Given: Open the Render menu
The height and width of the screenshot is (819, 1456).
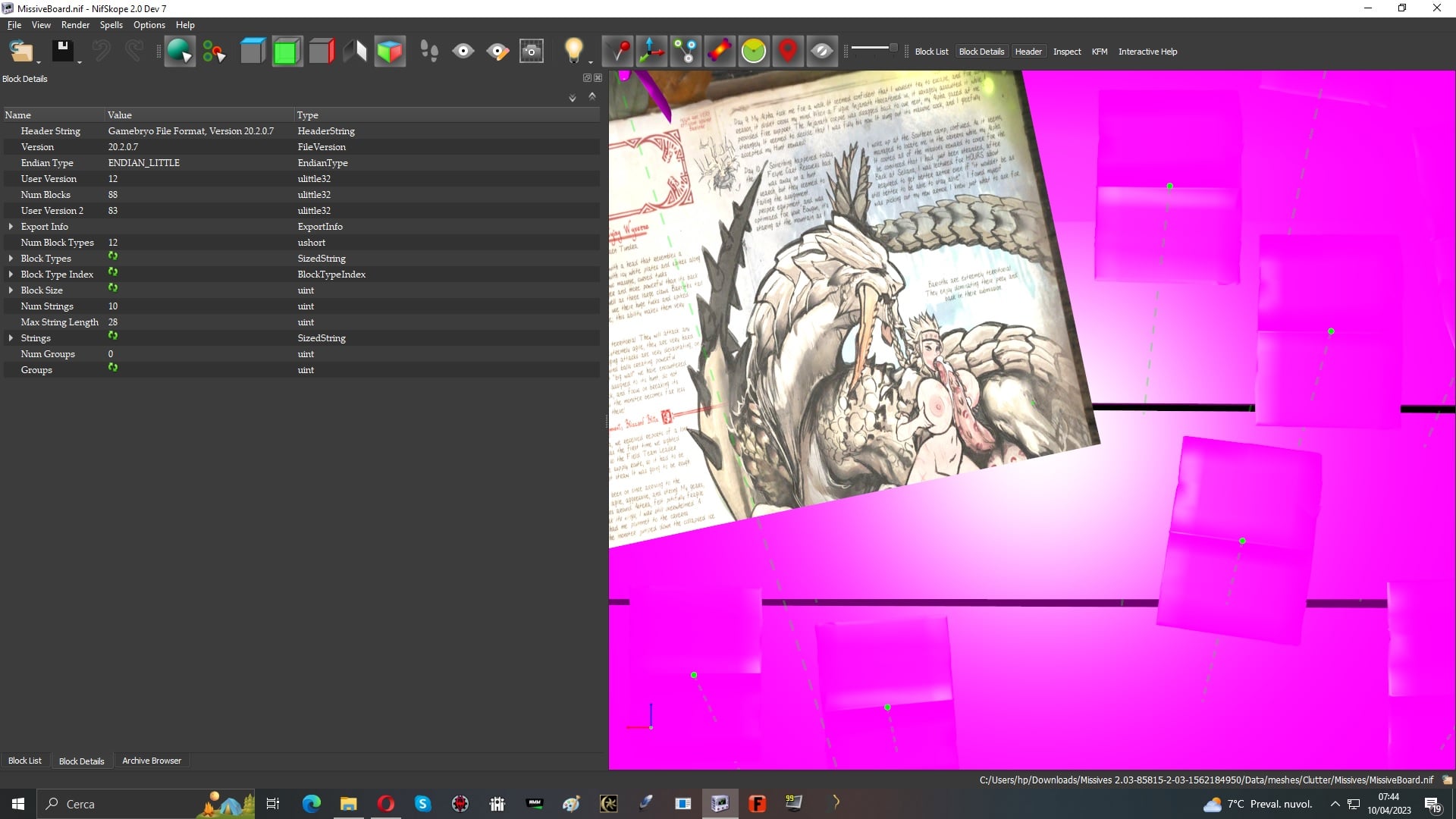Looking at the screenshot, I should 75,25.
